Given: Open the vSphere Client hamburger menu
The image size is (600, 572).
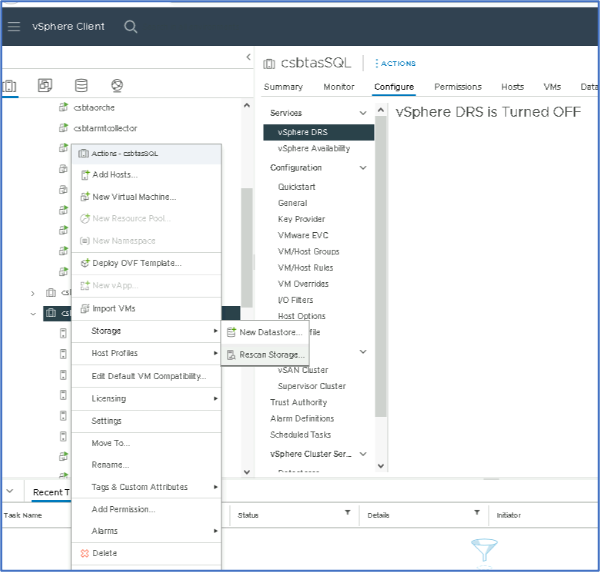Looking at the screenshot, I should click(14, 27).
